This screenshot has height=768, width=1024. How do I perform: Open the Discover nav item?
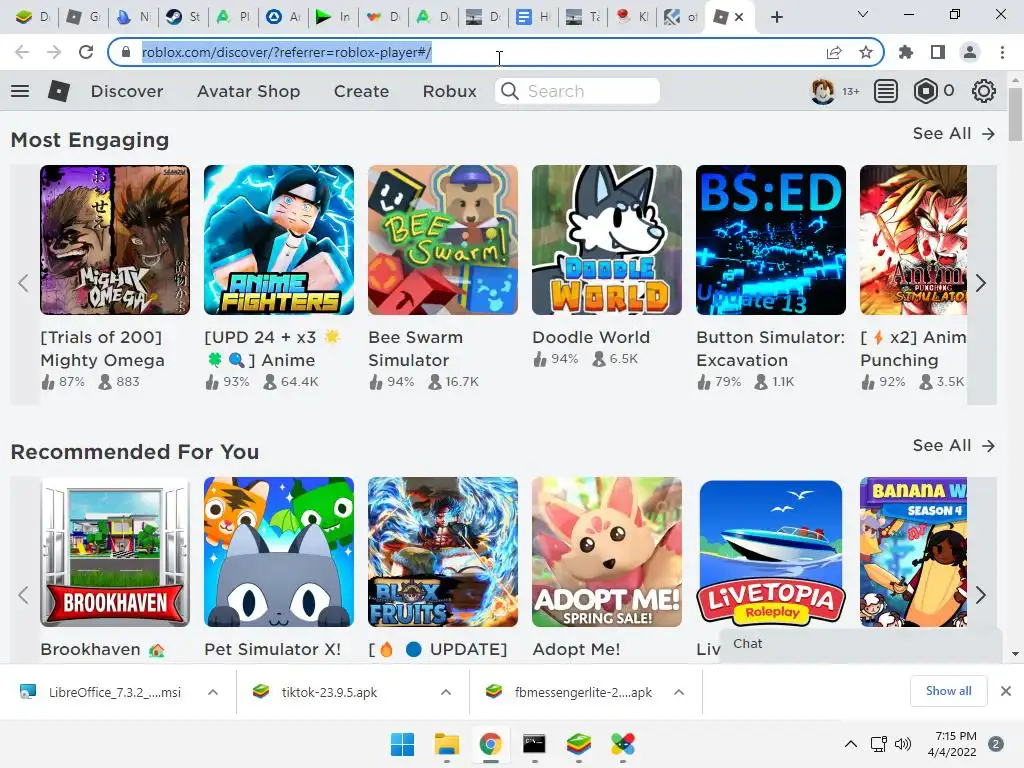(x=127, y=91)
